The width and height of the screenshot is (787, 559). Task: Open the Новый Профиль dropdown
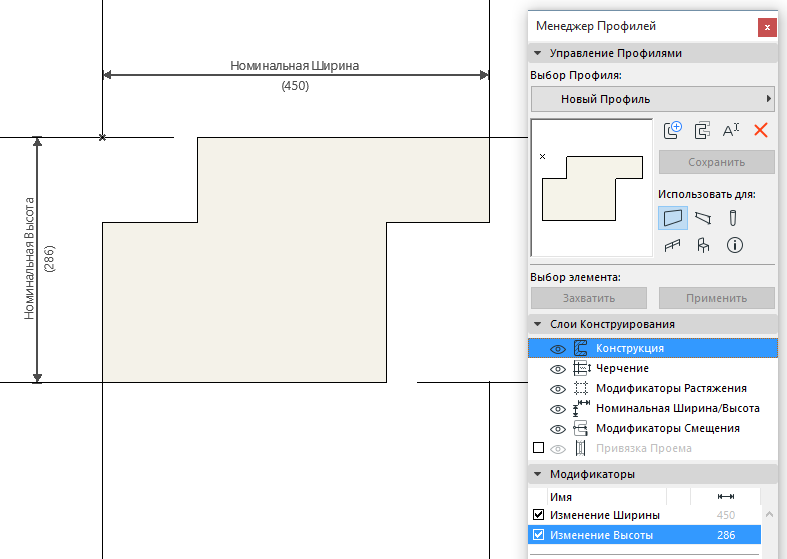[x=652, y=99]
